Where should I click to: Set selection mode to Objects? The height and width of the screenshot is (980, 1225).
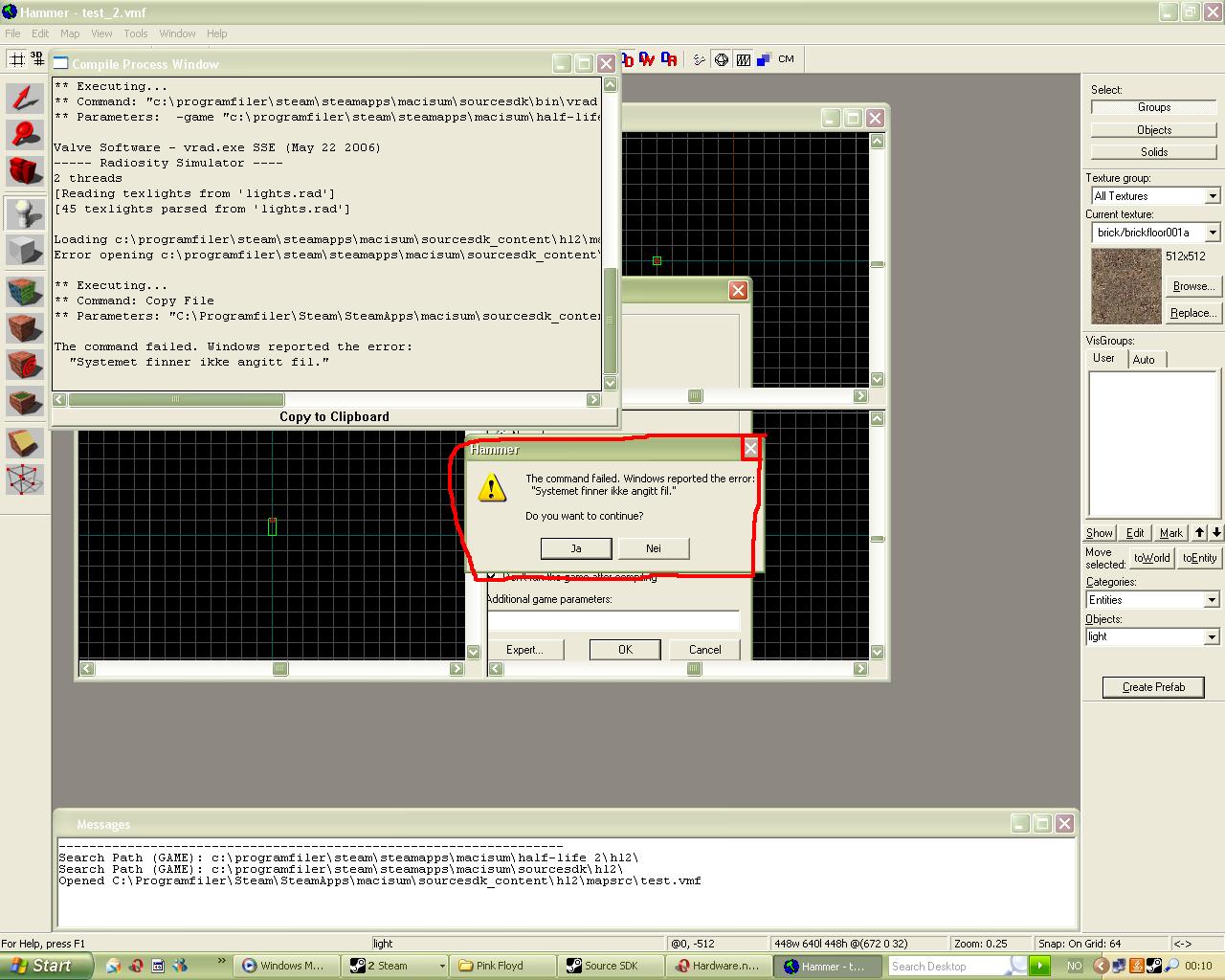(x=1154, y=130)
